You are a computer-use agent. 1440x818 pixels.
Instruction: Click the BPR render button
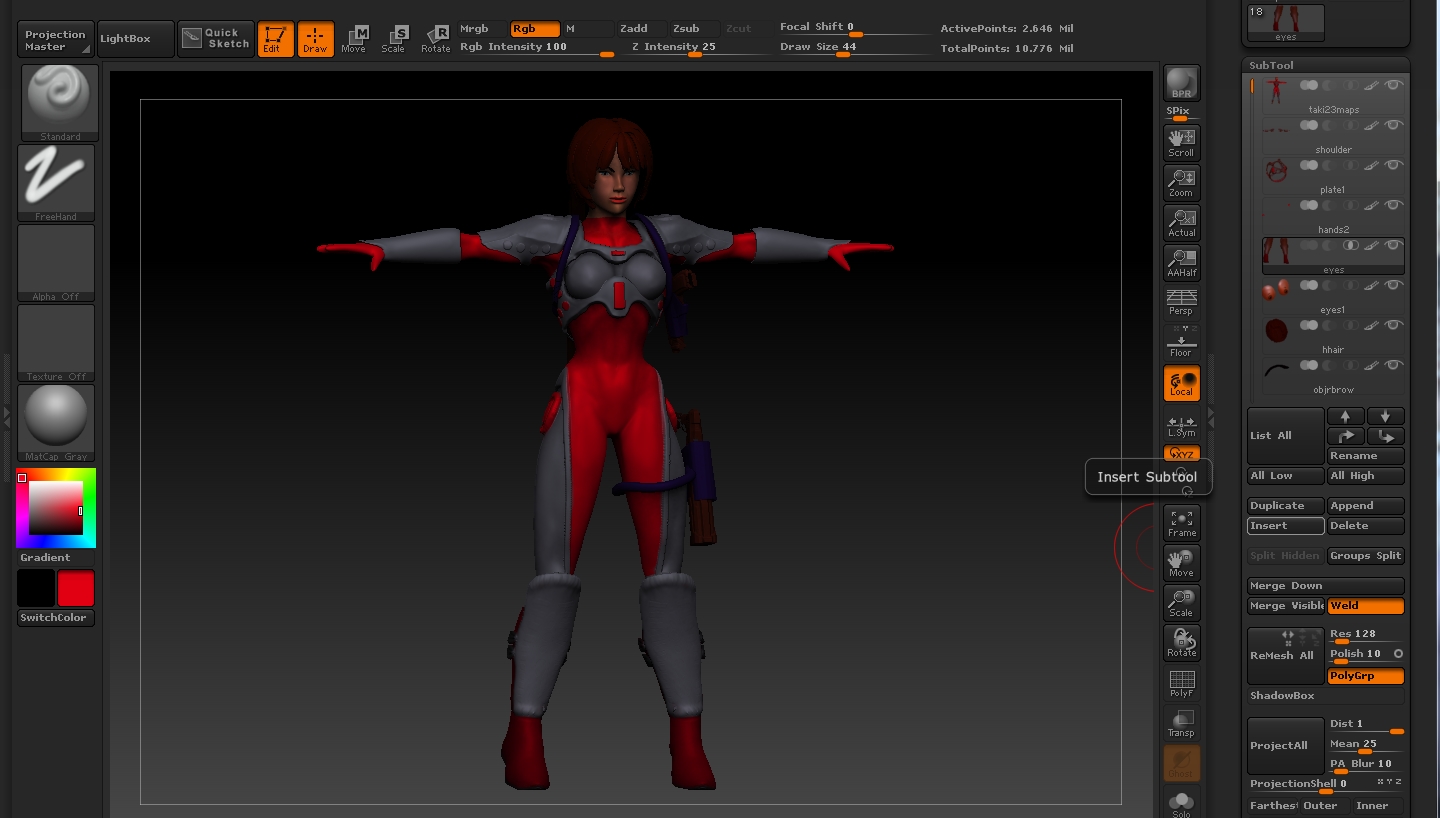coord(1181,83)
